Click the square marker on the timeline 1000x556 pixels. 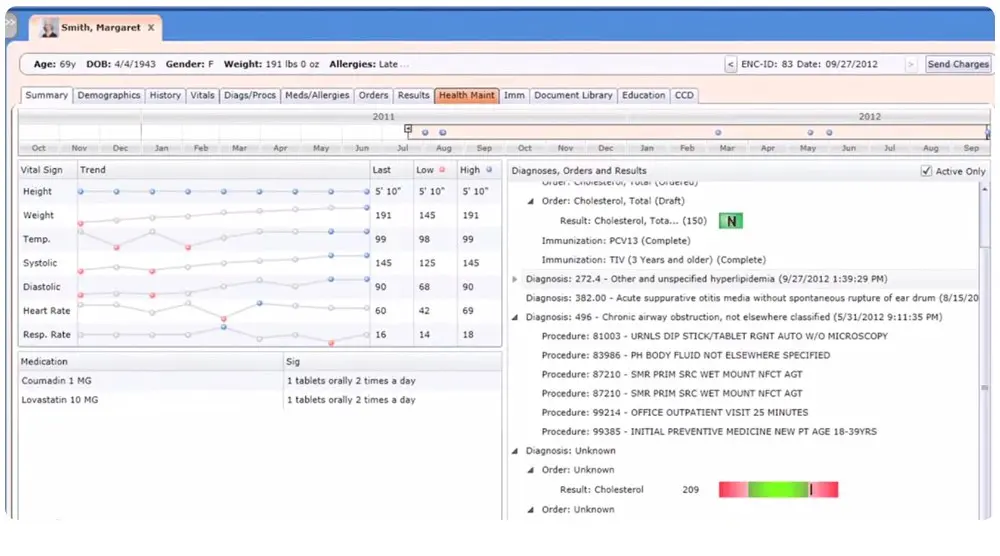[408, 129]
